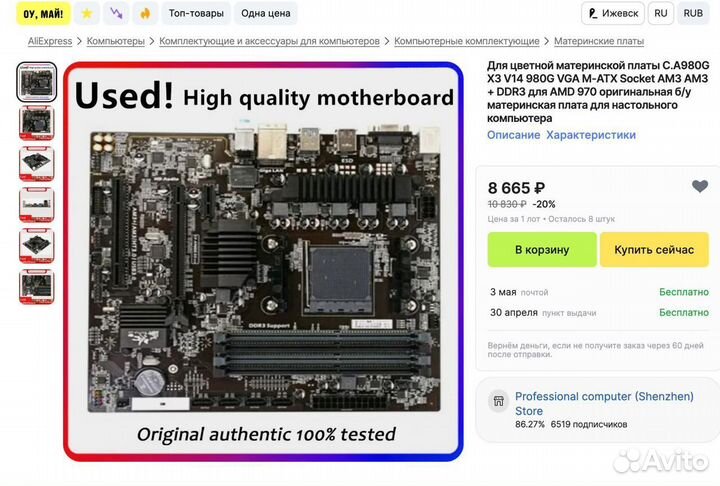The image size is (720, 486).
Task: Open the falling-price chart arrow icon
Action: [116, 13]
